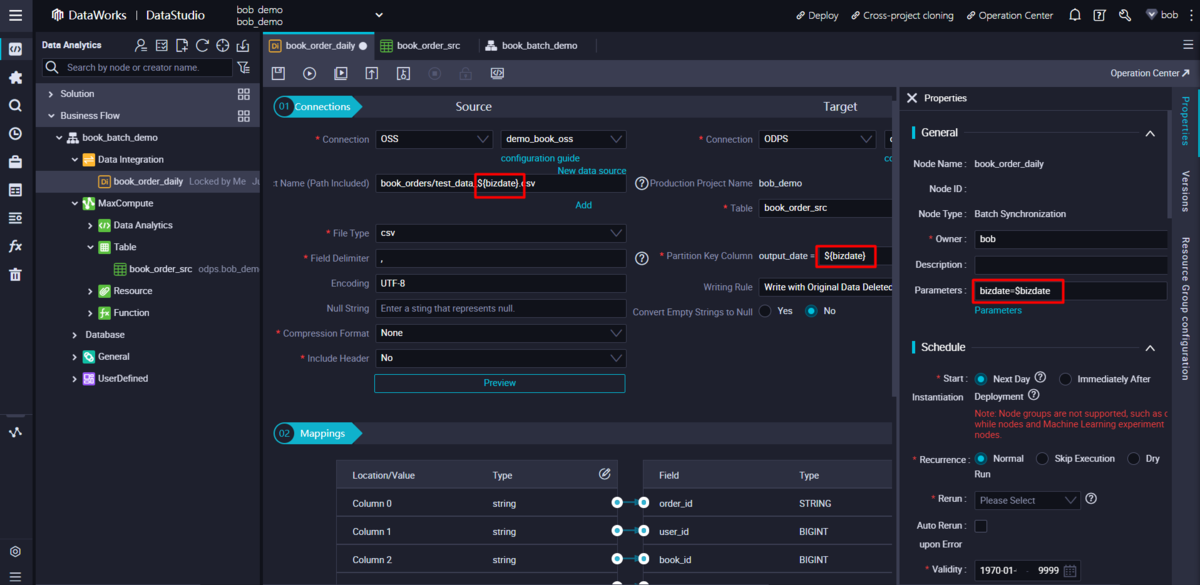
Task: Click run with parameters toolbar icon
Action: [341, 73]
